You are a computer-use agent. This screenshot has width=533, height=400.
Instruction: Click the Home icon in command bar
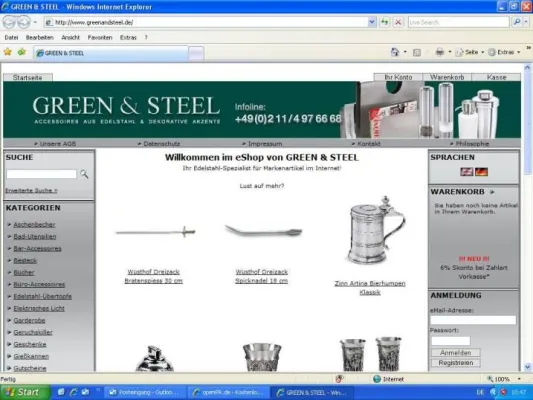[x=395, y=52]
